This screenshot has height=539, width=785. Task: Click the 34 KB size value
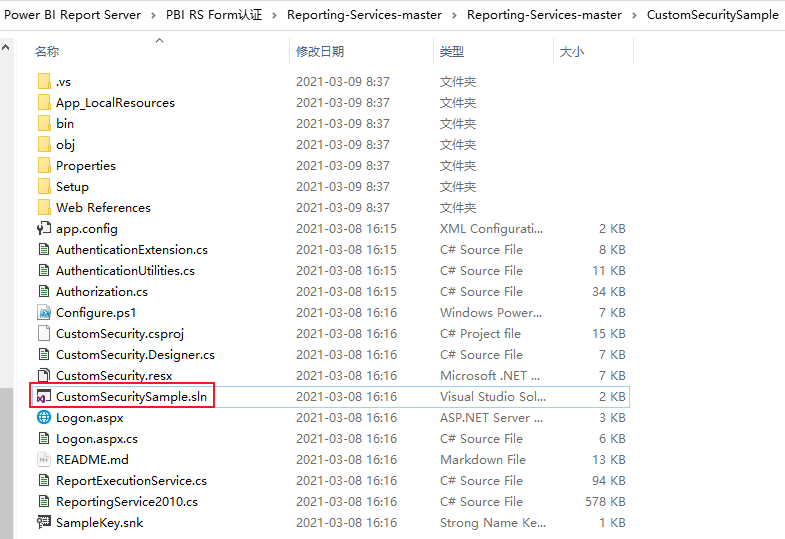click(x=609, y=291)
